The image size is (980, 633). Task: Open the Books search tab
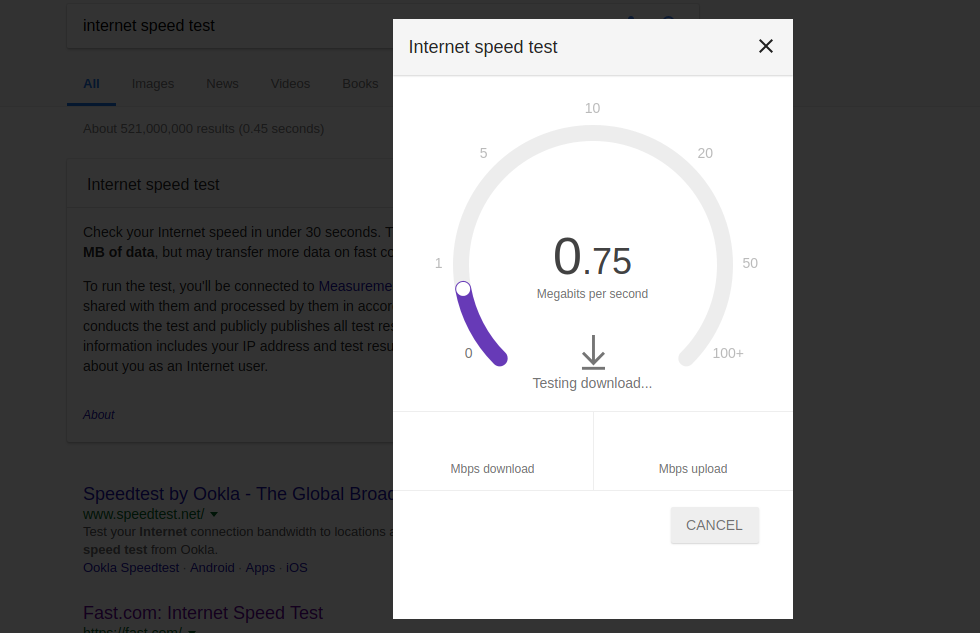pyautogui.click(x=360, y=84)
